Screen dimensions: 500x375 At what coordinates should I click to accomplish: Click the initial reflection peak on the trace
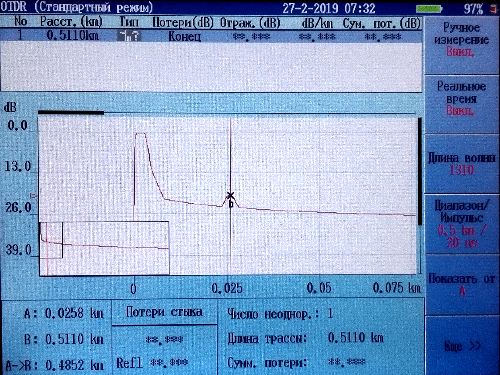(x=140, y=134)
